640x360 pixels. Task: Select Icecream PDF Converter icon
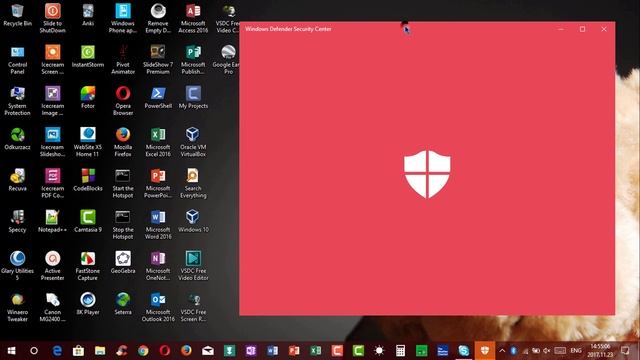point(53,183)
